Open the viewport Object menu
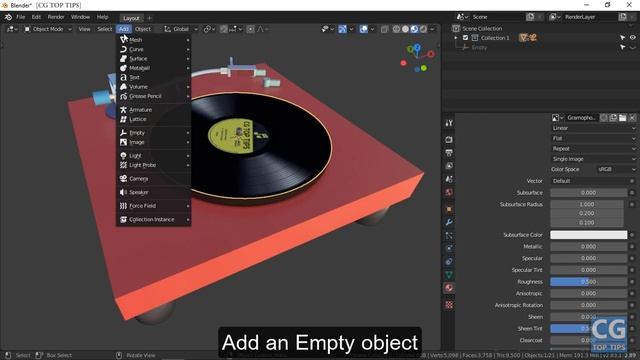Screen dimensions: 640x360 tap(143, 29)
